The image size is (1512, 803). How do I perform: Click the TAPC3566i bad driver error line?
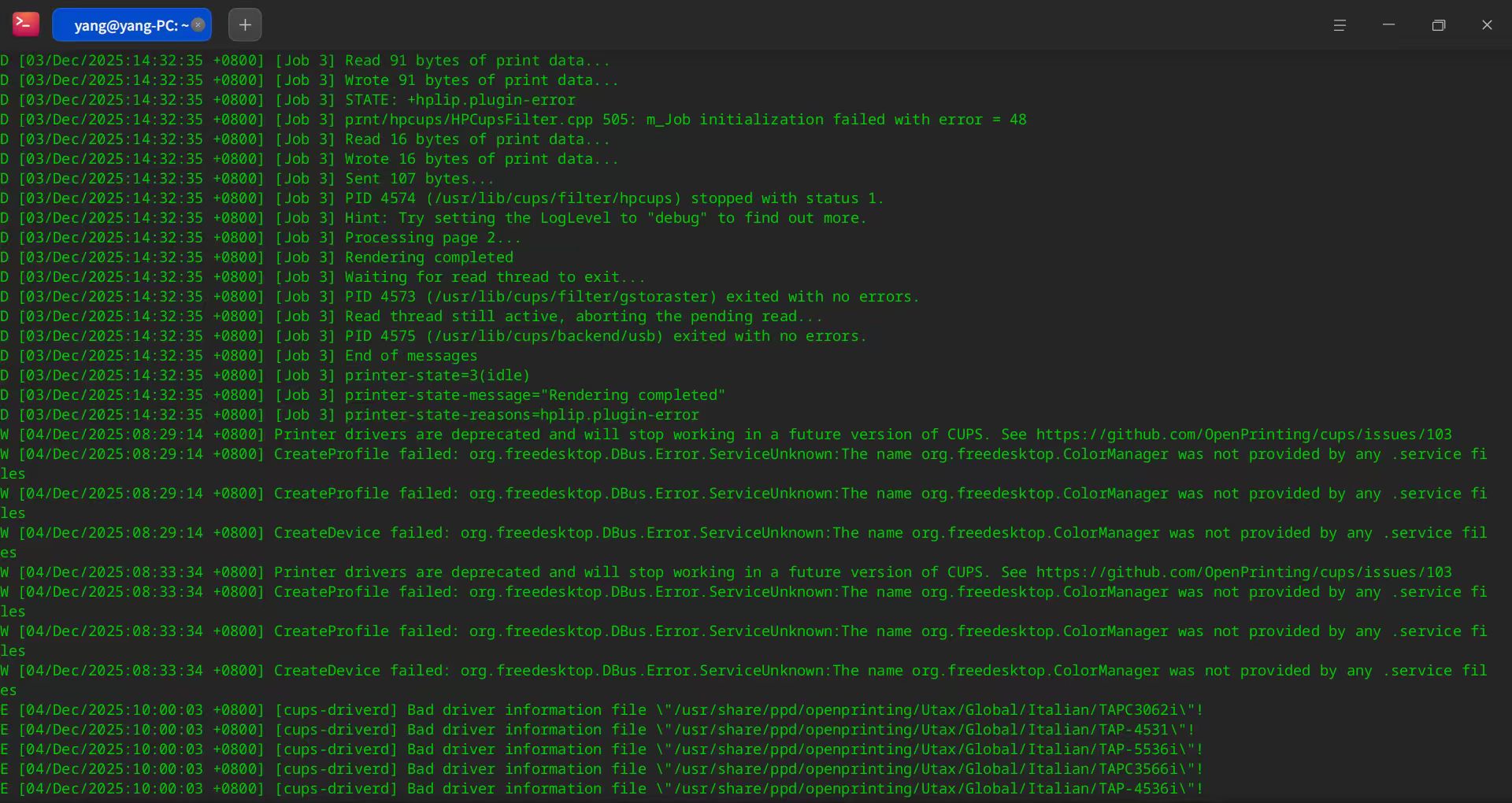pos(602,769)
